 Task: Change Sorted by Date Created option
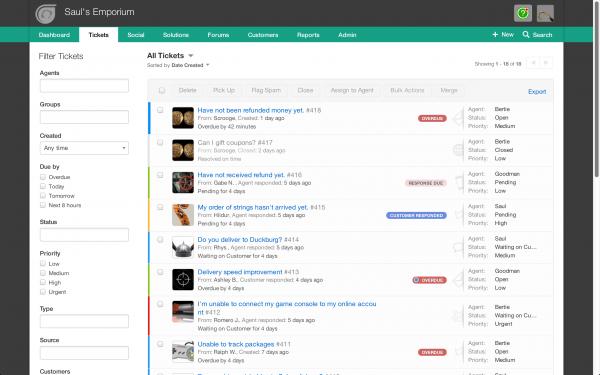(190, 65)
